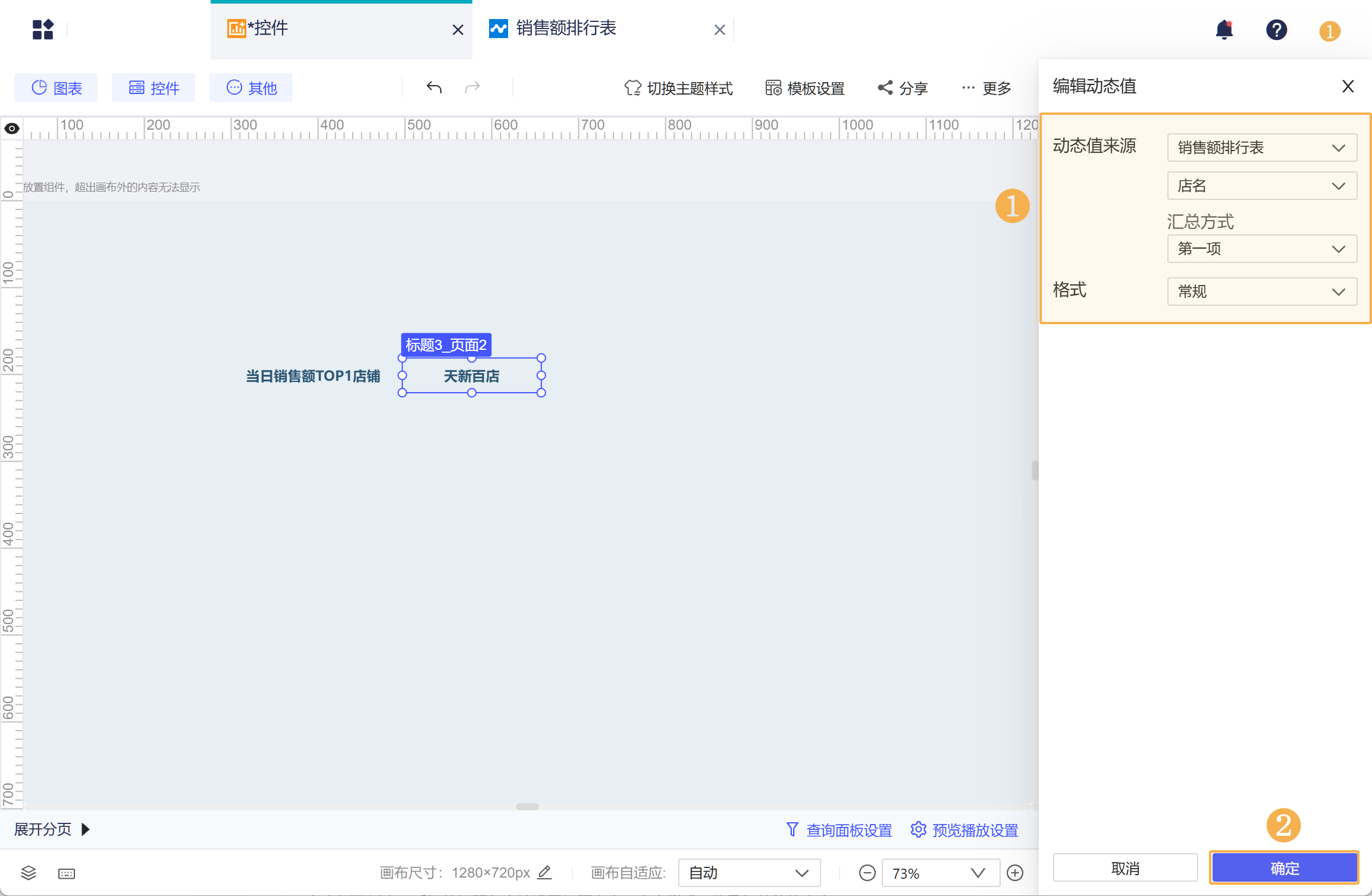Open the layers icon in bottom-left
Screen dimensions: 1372x896
click(28, 873)
